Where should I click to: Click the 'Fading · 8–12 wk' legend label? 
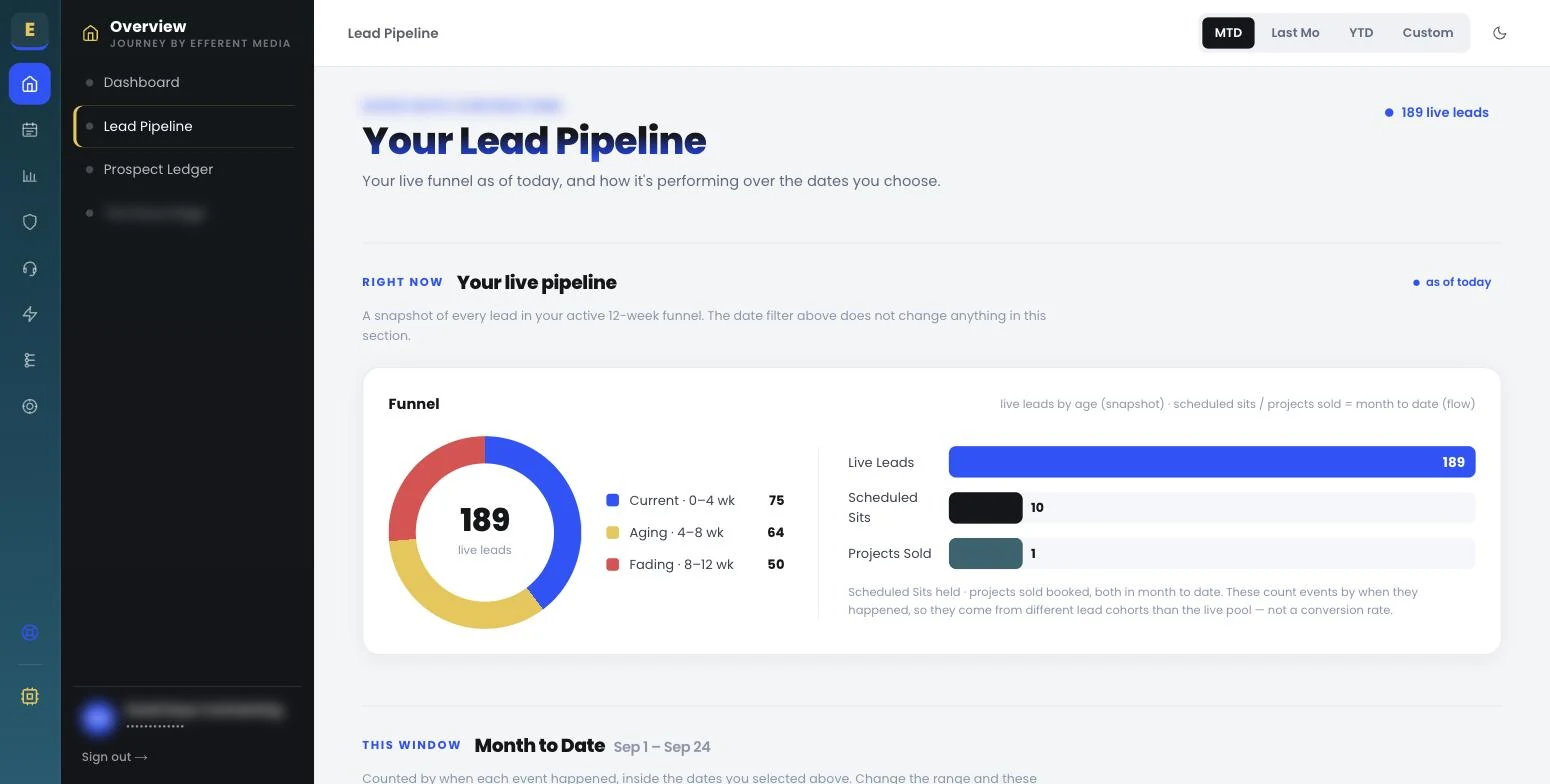(681, 564)
